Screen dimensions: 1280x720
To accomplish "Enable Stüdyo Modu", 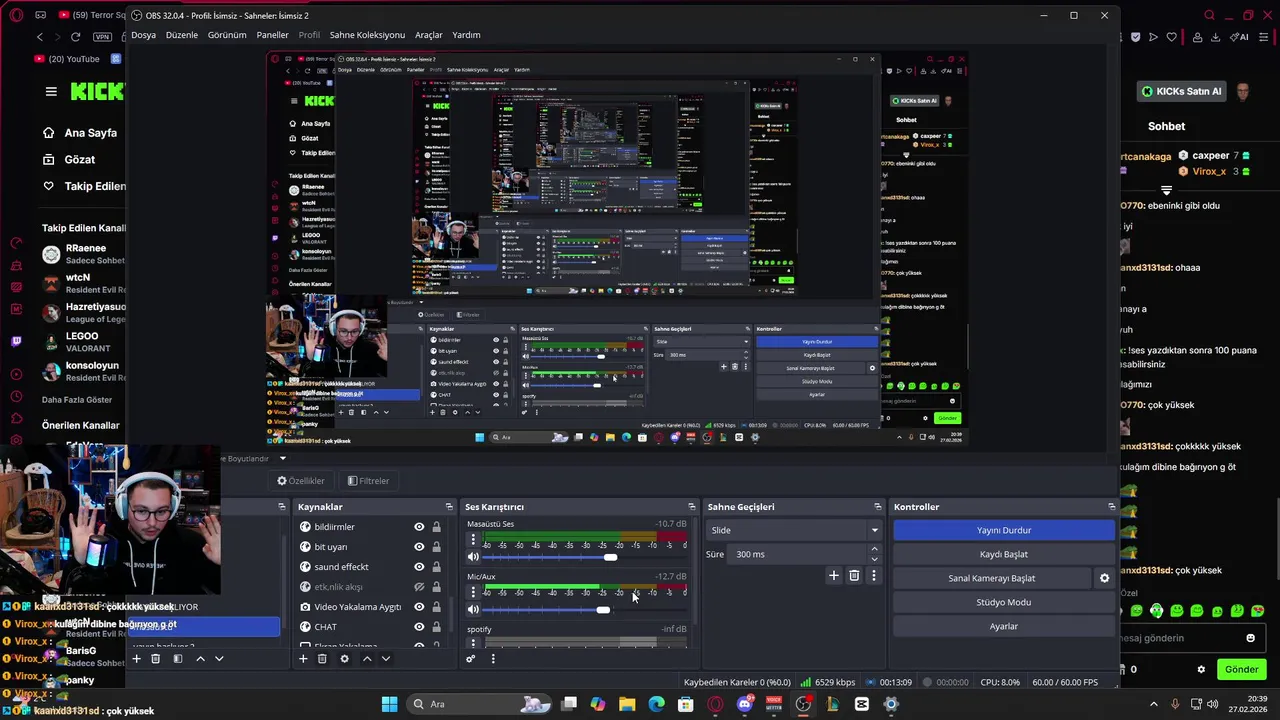I will point(1003,602).
